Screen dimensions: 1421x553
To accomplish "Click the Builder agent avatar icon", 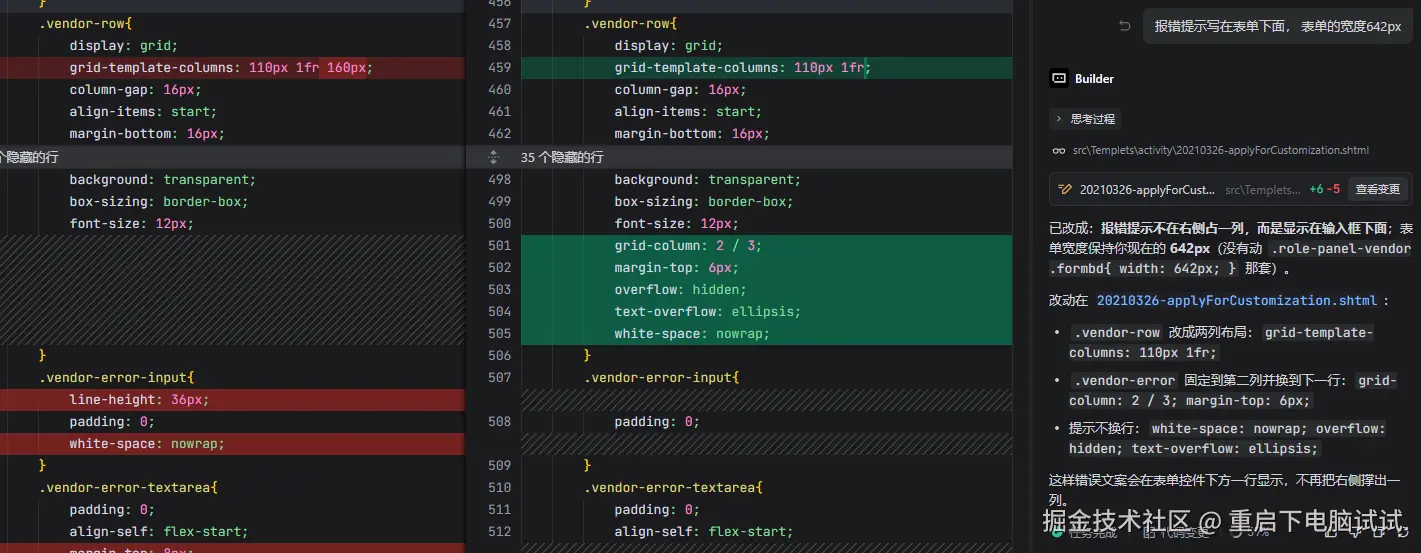I will point(1059,78).
